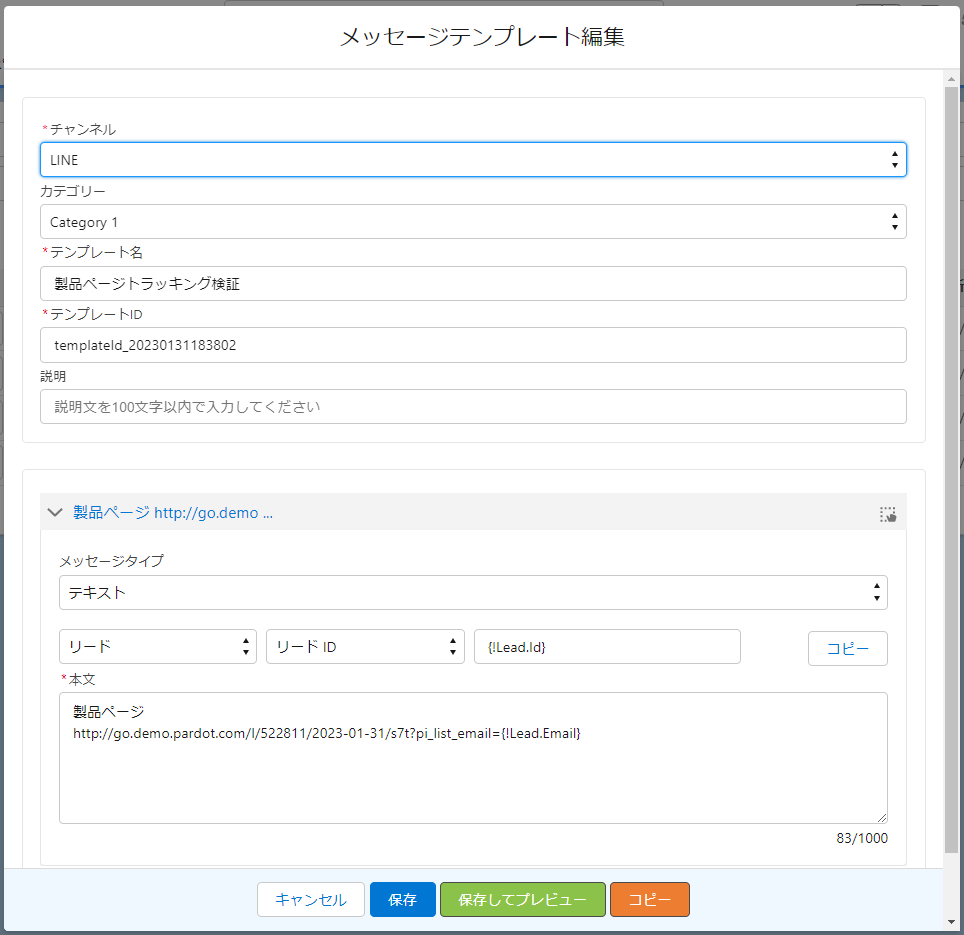
Task: Click the テンプレートID input field
Action: [x=473, y=345]
